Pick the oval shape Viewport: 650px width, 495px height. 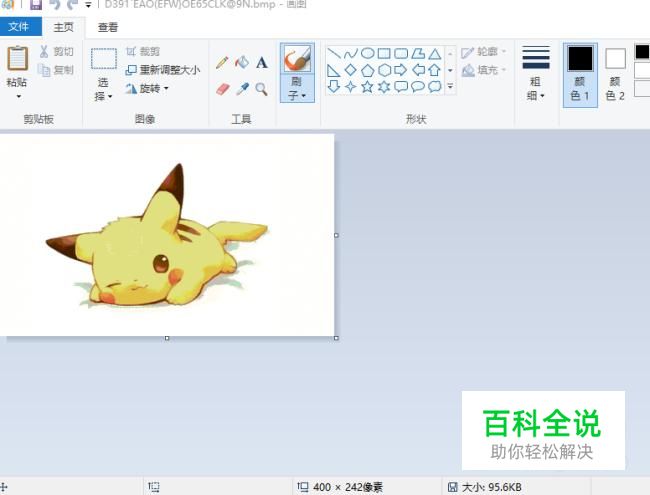pos(368,53)
